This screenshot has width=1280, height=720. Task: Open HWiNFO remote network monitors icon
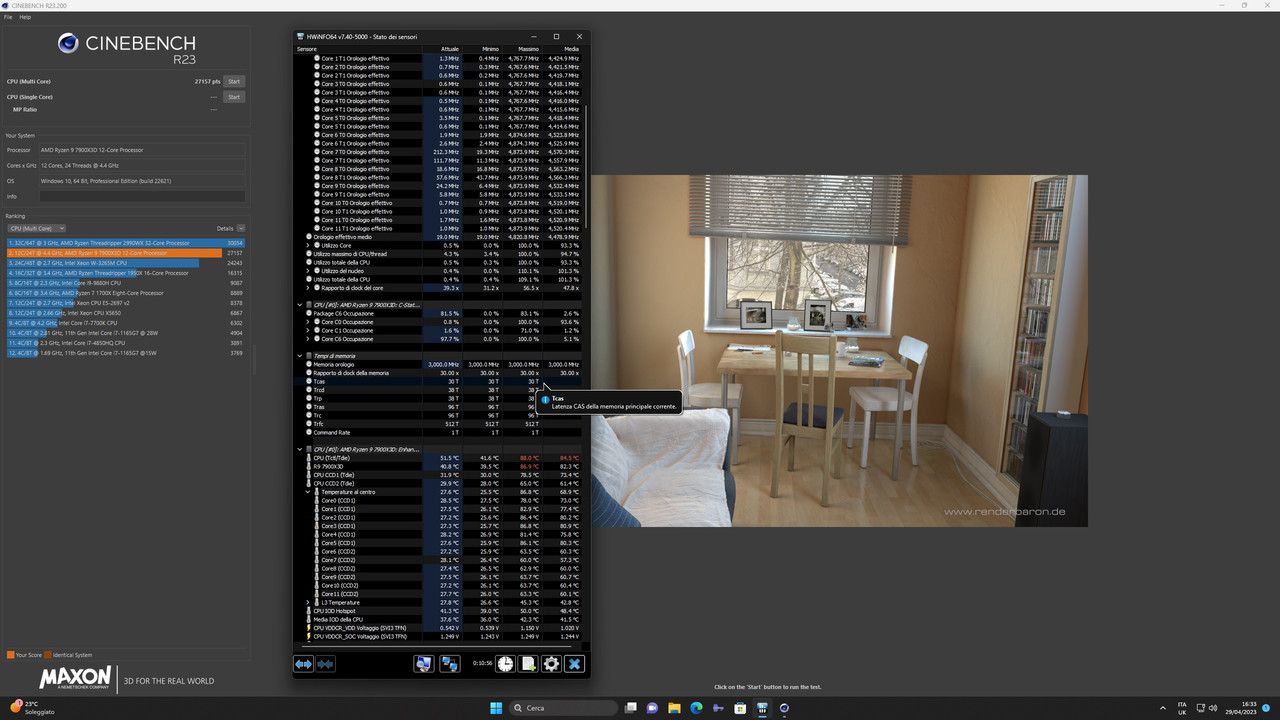450,664
